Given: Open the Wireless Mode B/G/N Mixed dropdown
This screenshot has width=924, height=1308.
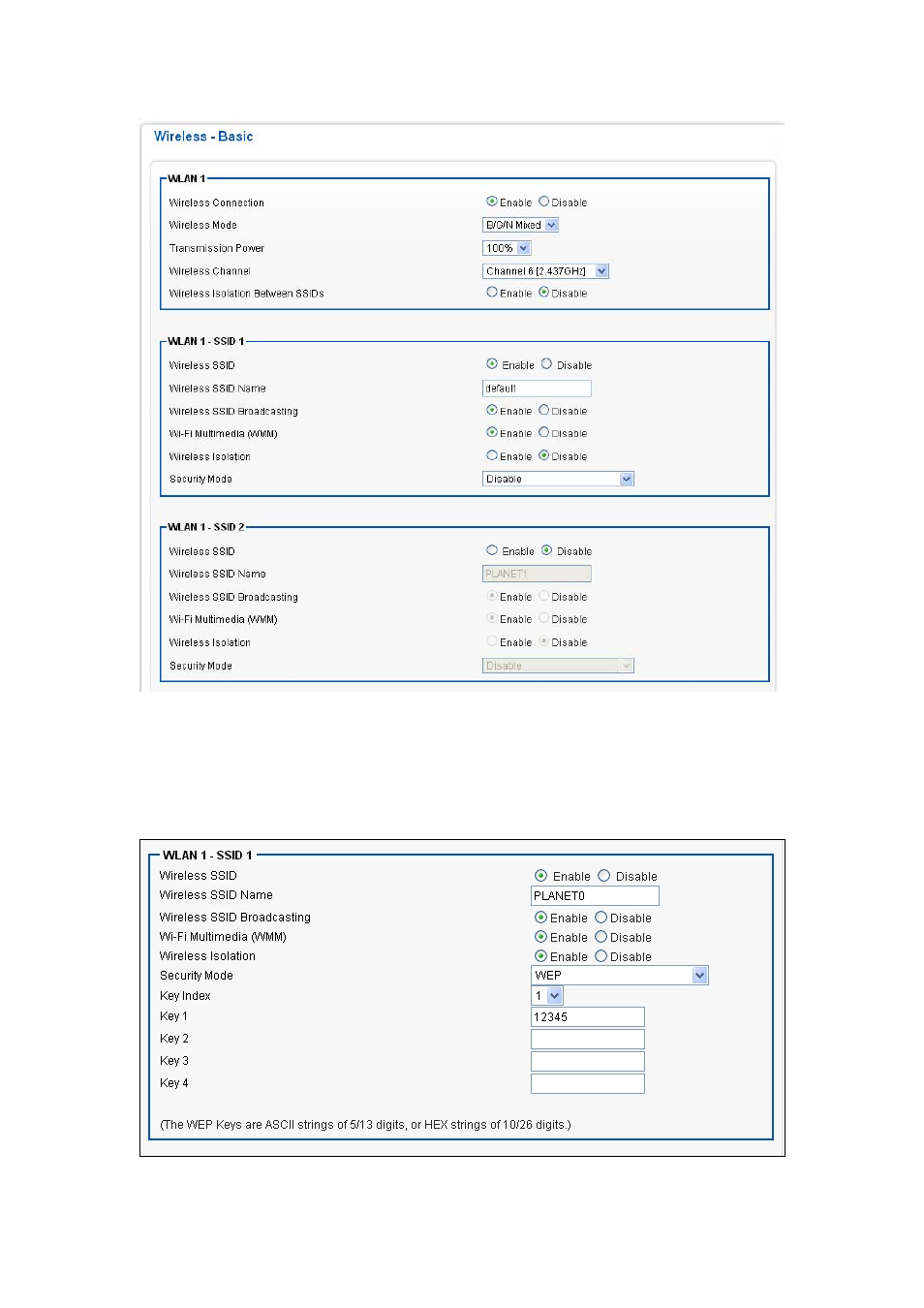Looking at the screenshot, I should click(x=521, y=225).
